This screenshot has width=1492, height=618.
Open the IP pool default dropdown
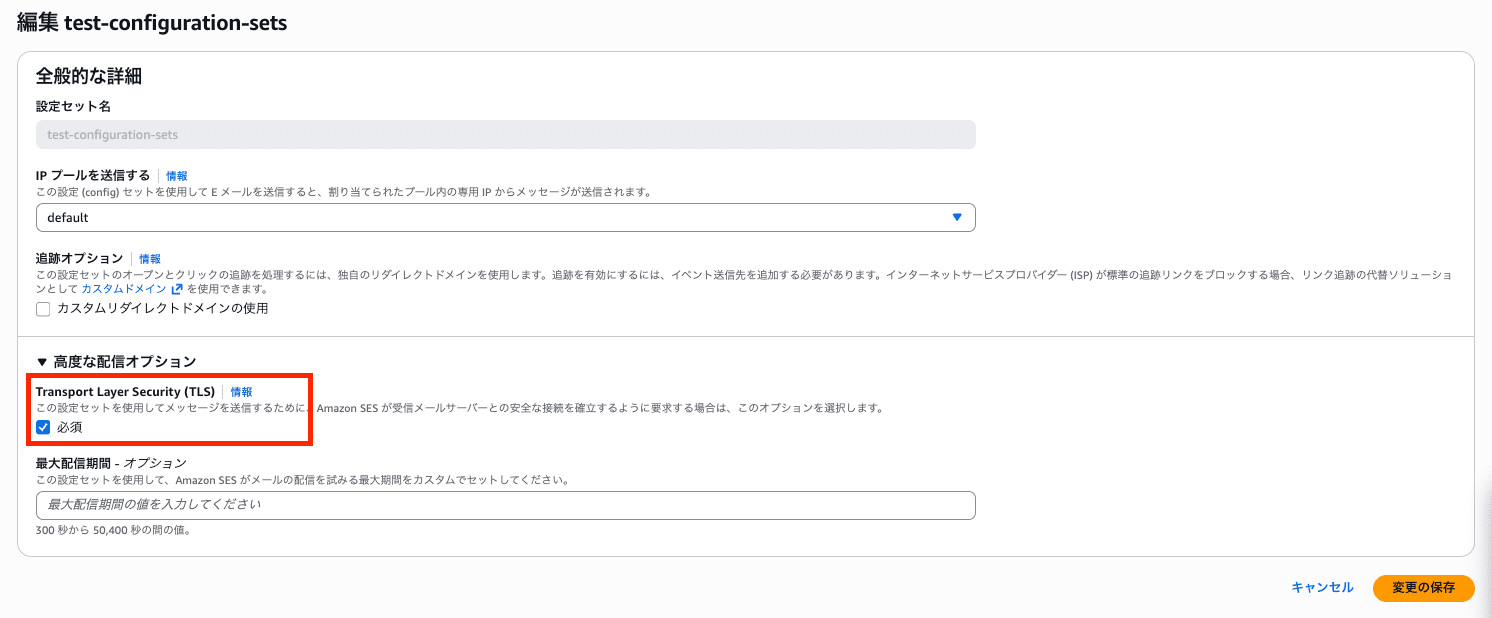pyautogui.click(x=505, y=217)
